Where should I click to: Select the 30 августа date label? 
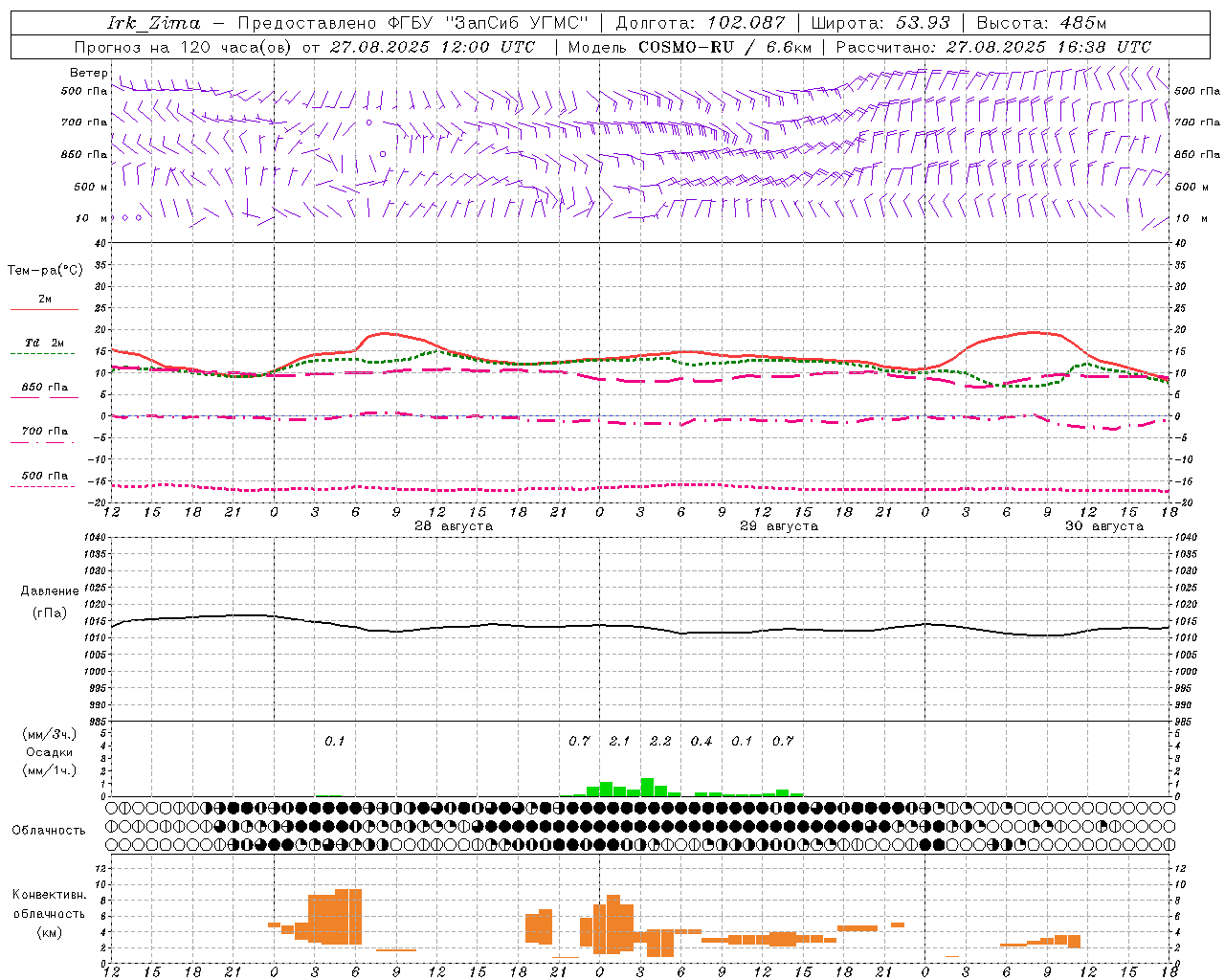pos(1104,526)
